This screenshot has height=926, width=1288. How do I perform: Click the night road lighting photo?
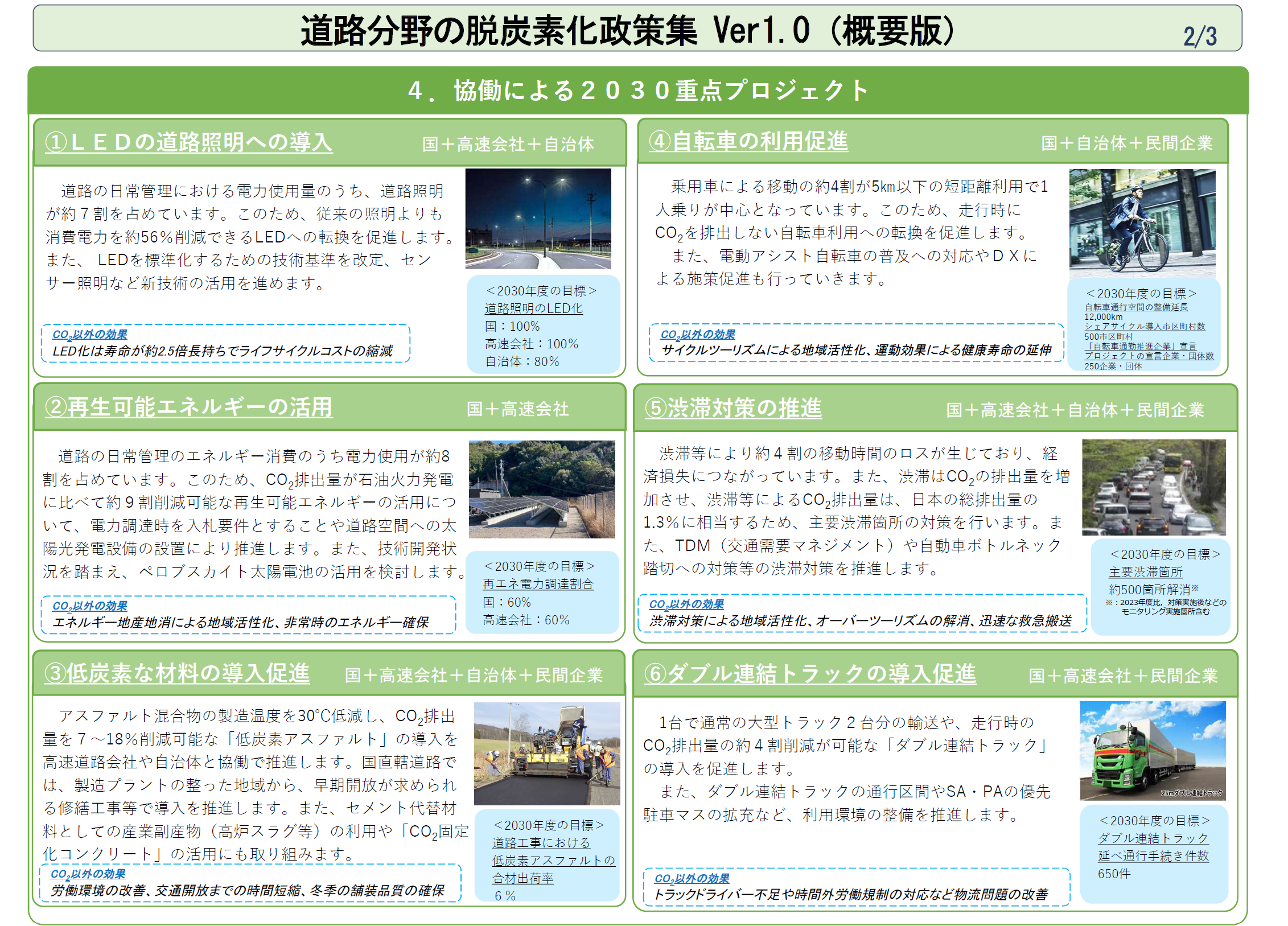point(538,219)
